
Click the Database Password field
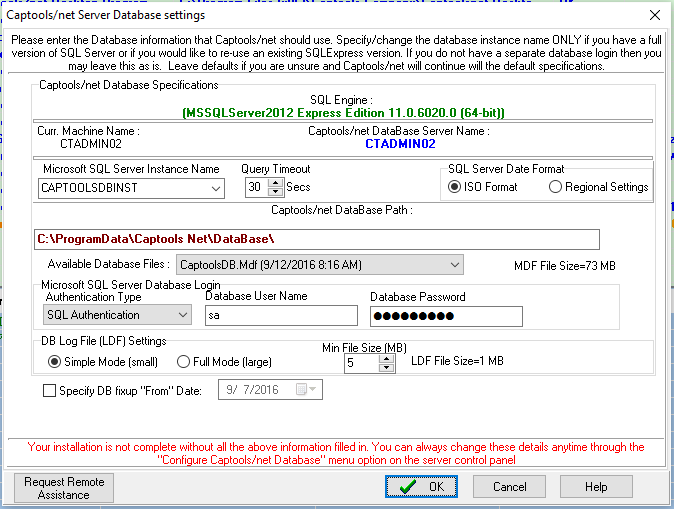tap(446, 316)
